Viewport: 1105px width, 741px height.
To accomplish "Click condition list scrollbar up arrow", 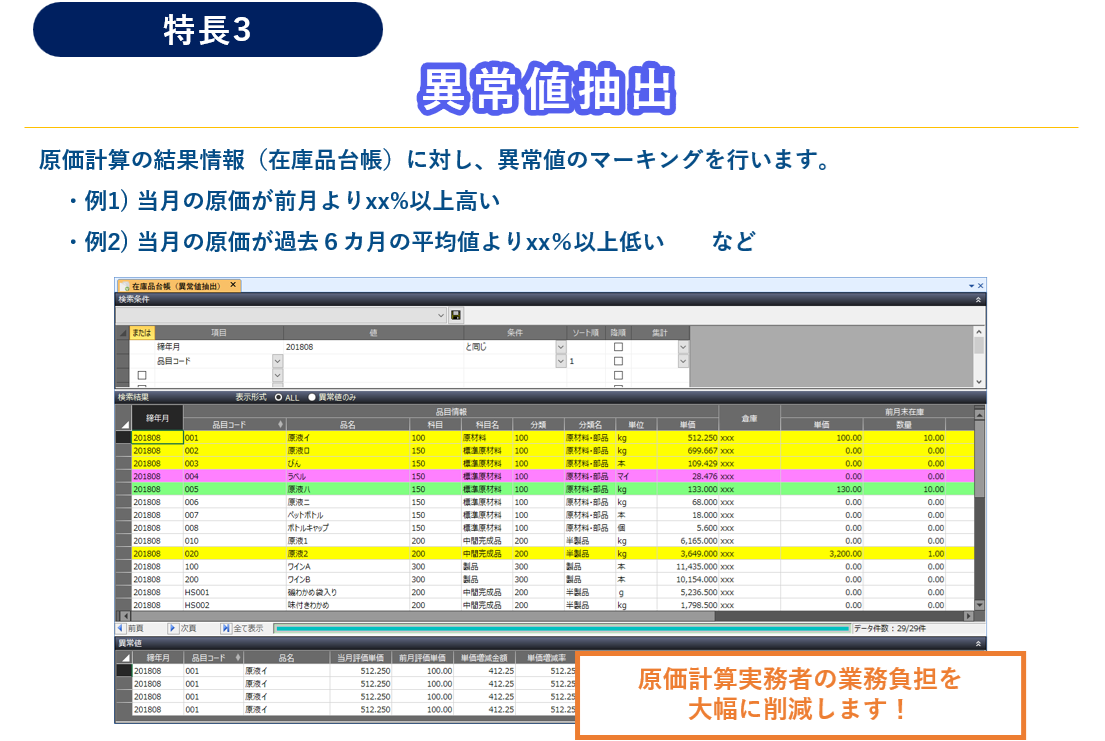I will [x=978, y=331].
